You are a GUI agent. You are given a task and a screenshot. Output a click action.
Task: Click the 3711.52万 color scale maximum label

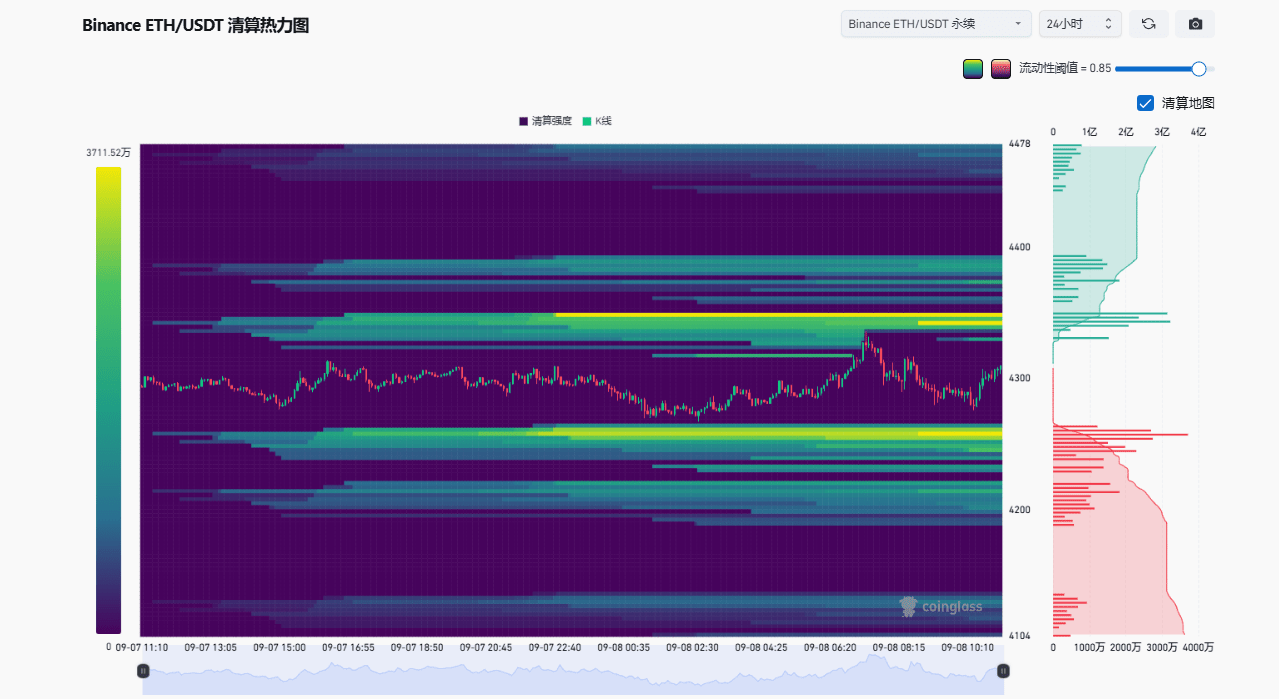(x=108, y=153)
